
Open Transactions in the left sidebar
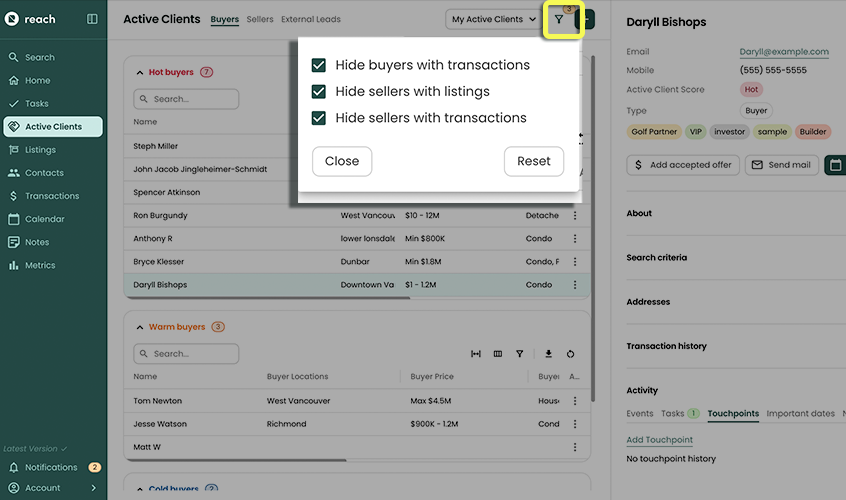pos(52,196)
